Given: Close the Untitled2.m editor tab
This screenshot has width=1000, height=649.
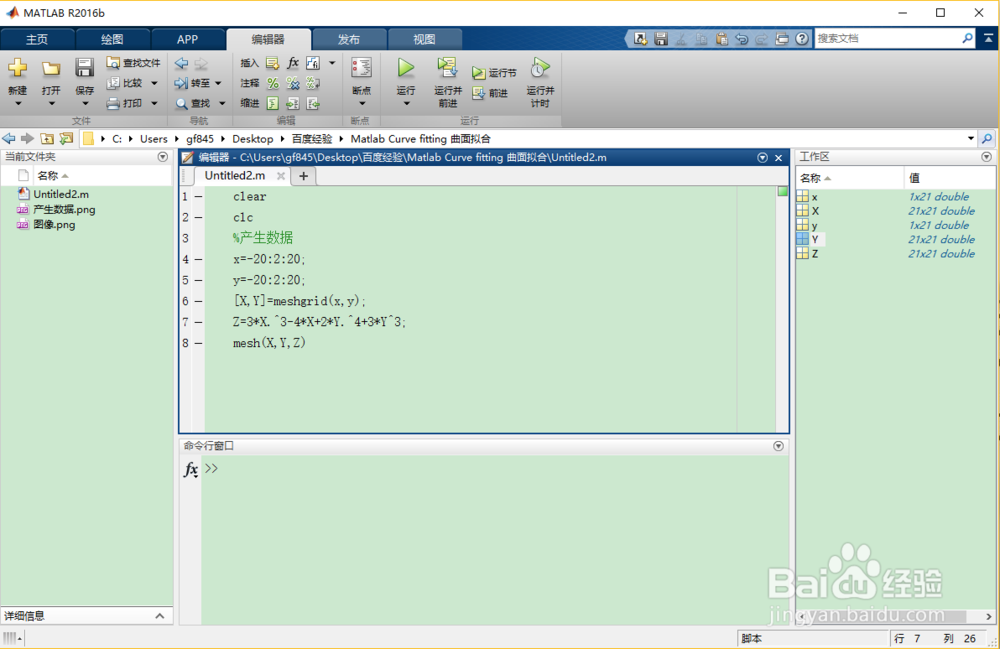Looking at the screenshot, I should coord(281,175).
